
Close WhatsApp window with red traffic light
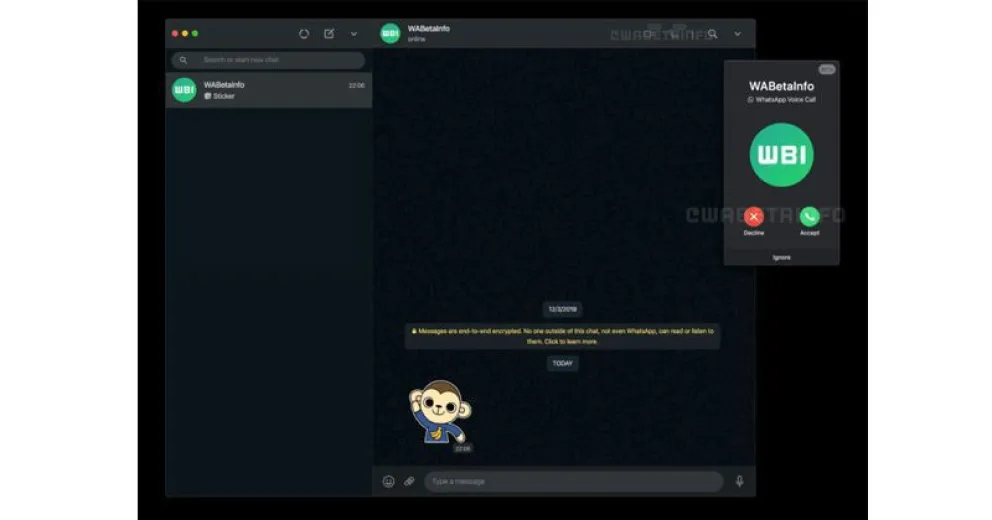point(175,34)
